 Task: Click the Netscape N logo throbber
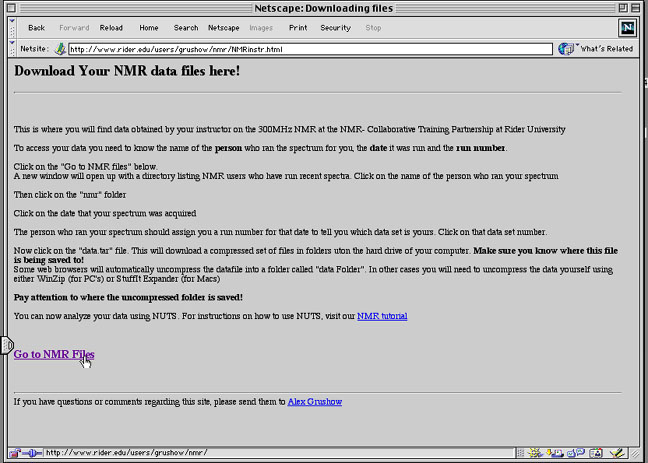click(x=627, y=27)
